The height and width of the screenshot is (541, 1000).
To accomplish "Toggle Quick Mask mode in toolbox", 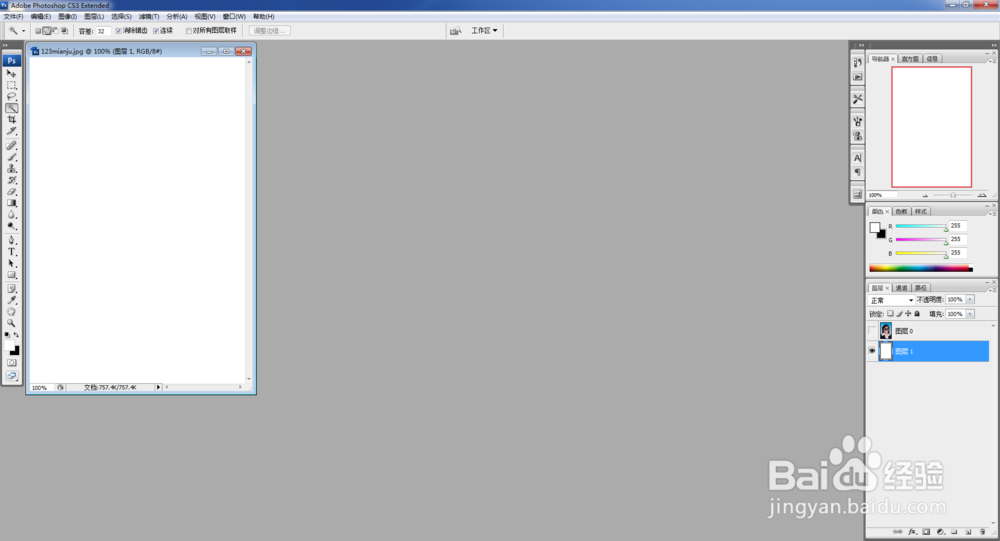I will 11,362.
